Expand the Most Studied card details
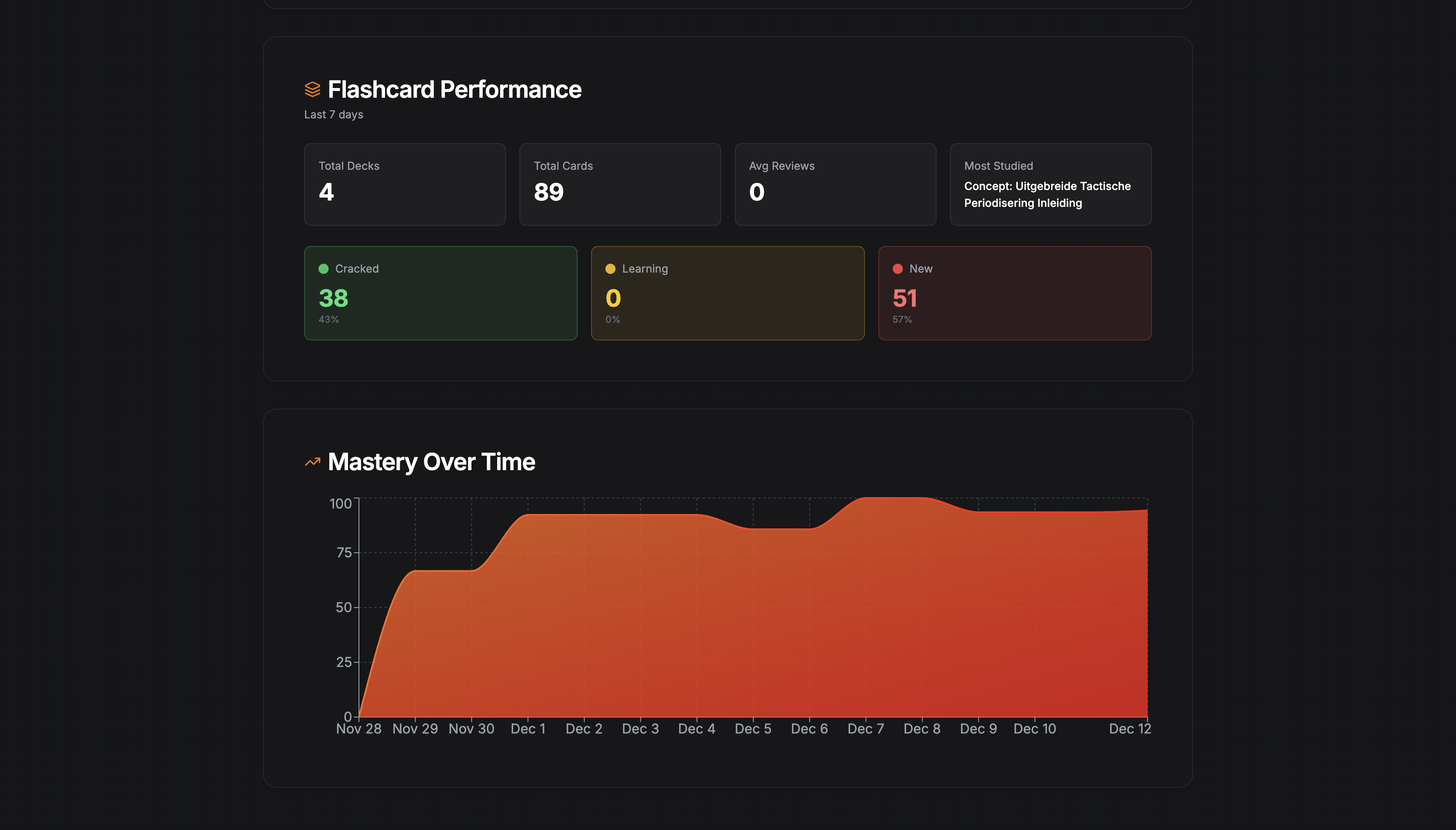The width and height of the screenshot is (1456, 830). click(1050, 184)
